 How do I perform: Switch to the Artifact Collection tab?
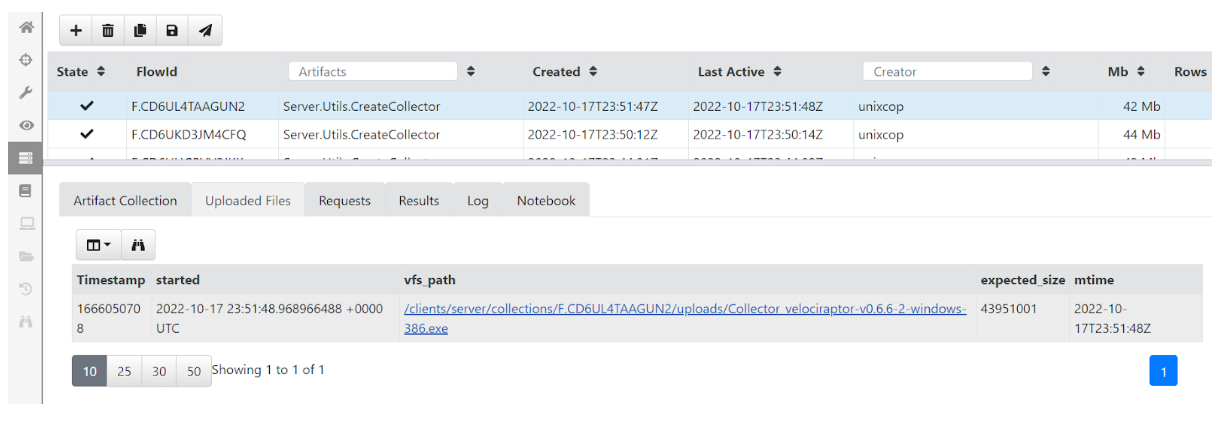125,201
